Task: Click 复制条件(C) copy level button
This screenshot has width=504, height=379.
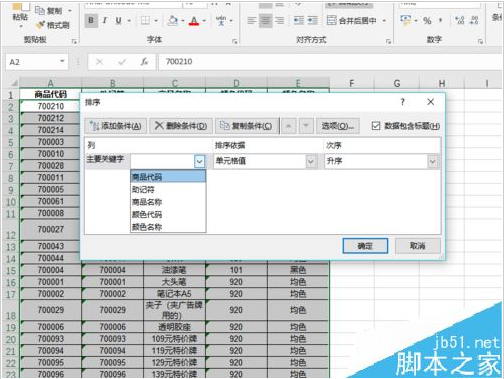Action: pyautogui.click(x=246, y=126)
